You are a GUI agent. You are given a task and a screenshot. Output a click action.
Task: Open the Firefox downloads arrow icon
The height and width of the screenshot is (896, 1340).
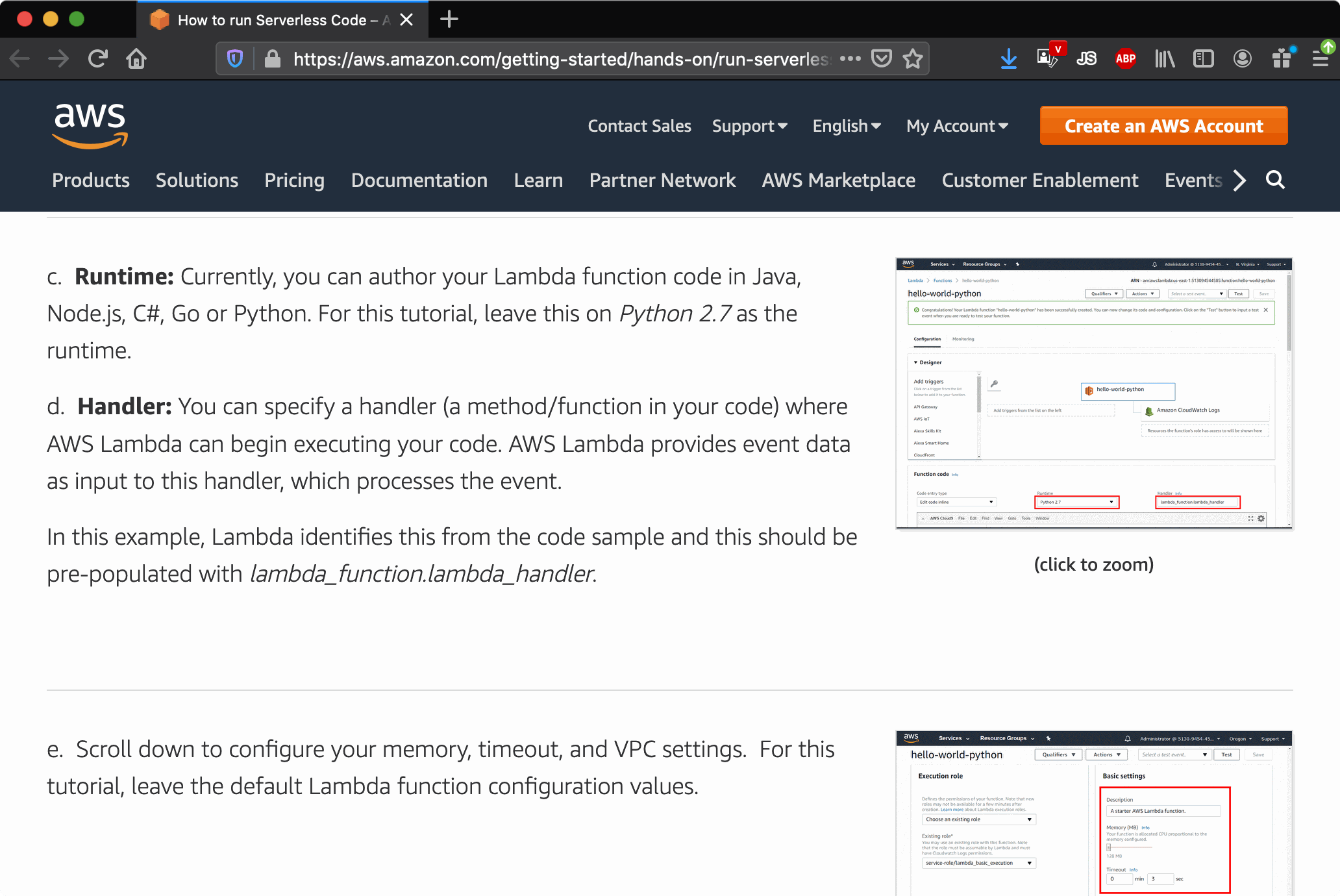pos(1008,59)
